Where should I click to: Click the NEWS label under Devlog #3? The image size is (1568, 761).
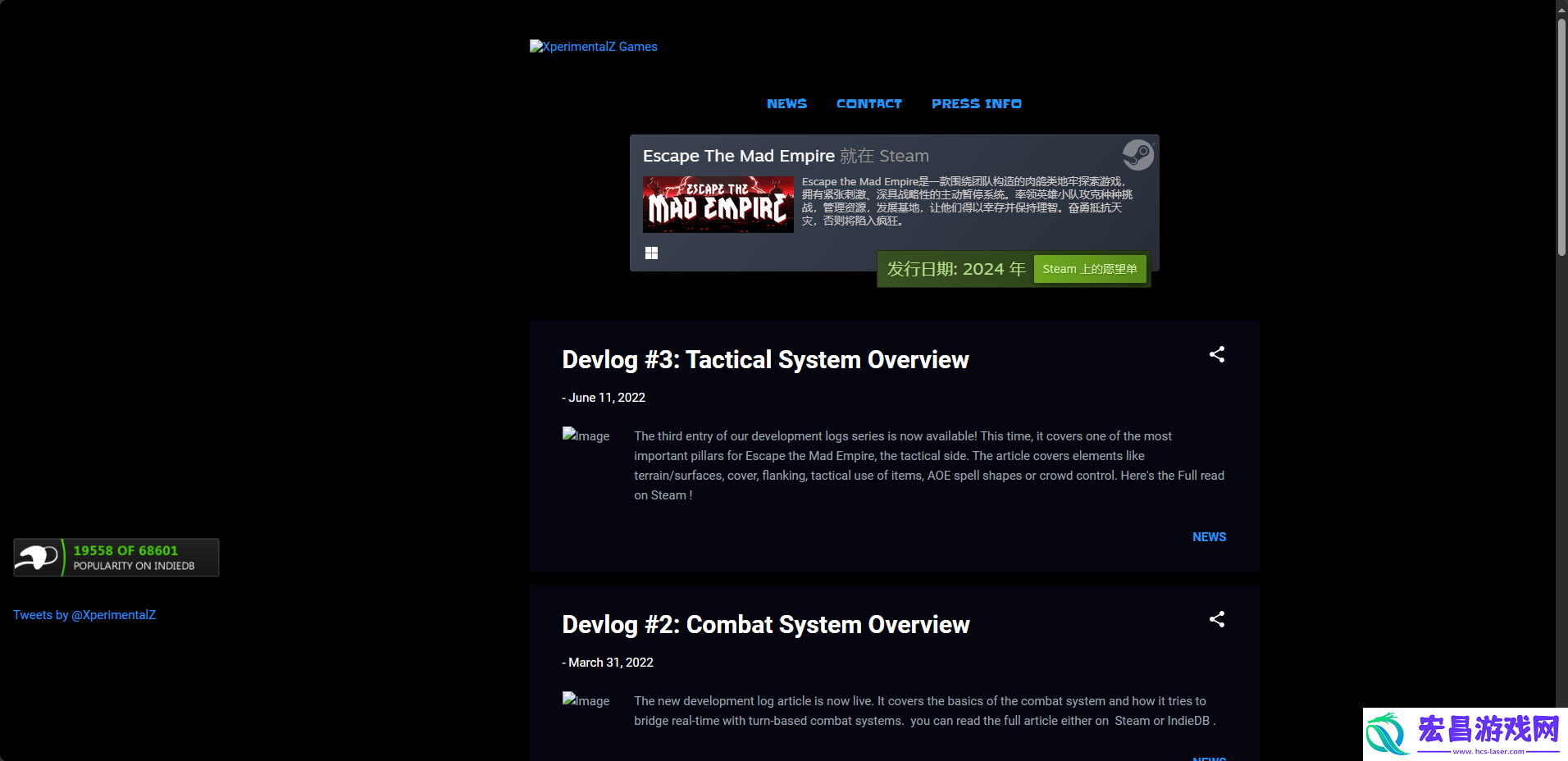pos(1209,537)
